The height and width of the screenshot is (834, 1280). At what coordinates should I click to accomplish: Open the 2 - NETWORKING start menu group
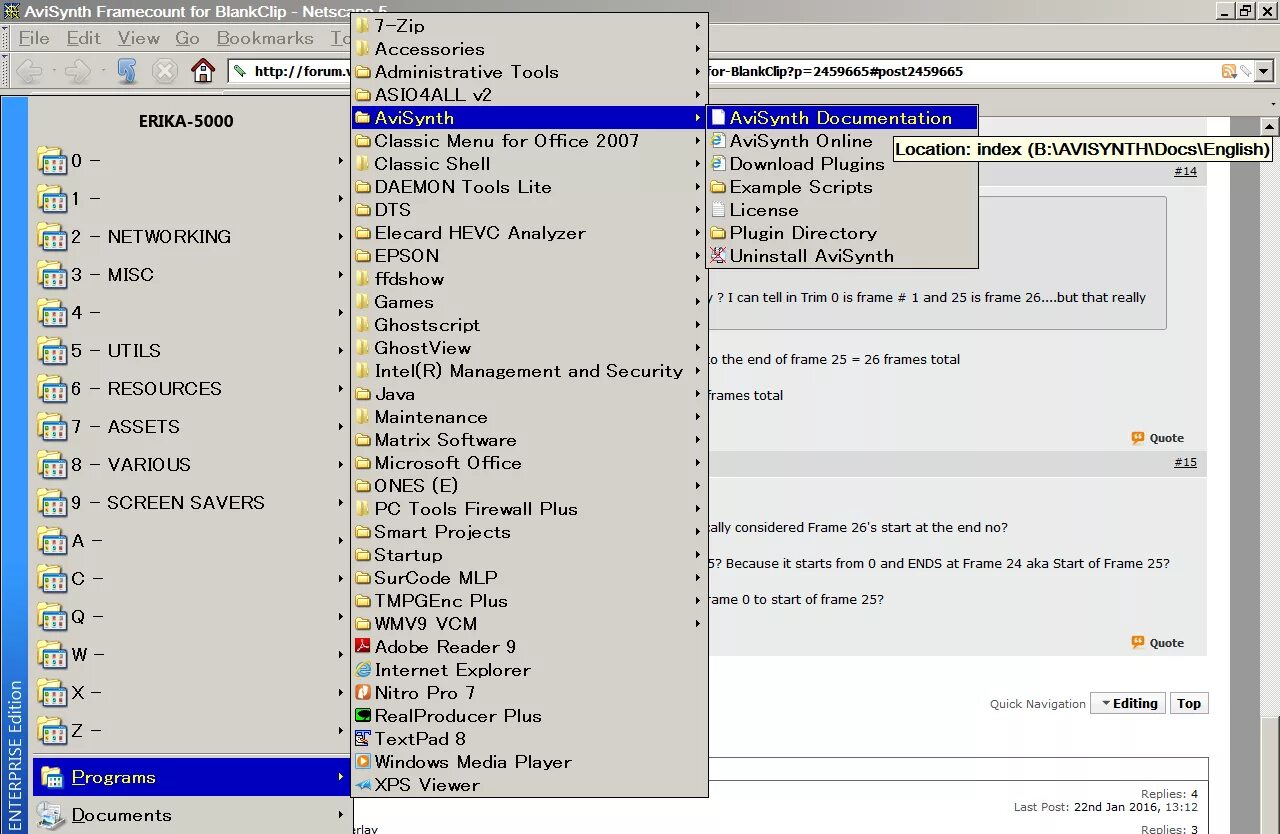click(x=190, y=237)
